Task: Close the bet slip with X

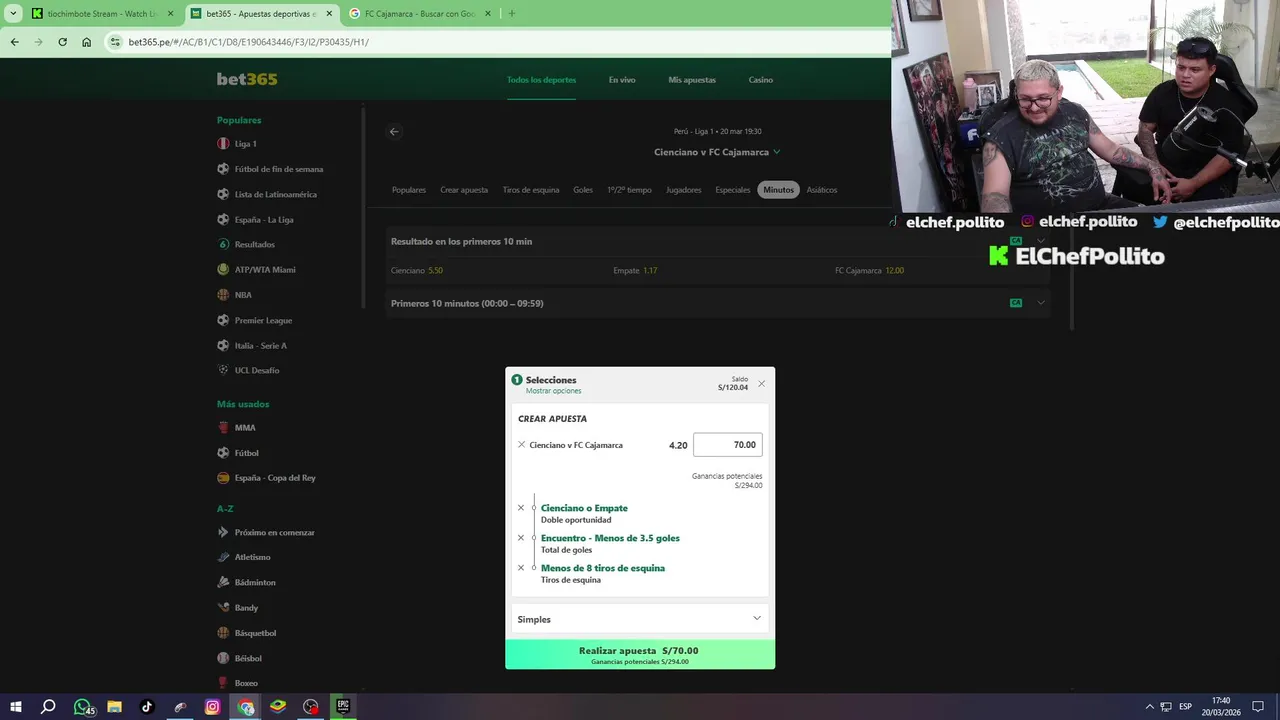Action: point(761,383)
